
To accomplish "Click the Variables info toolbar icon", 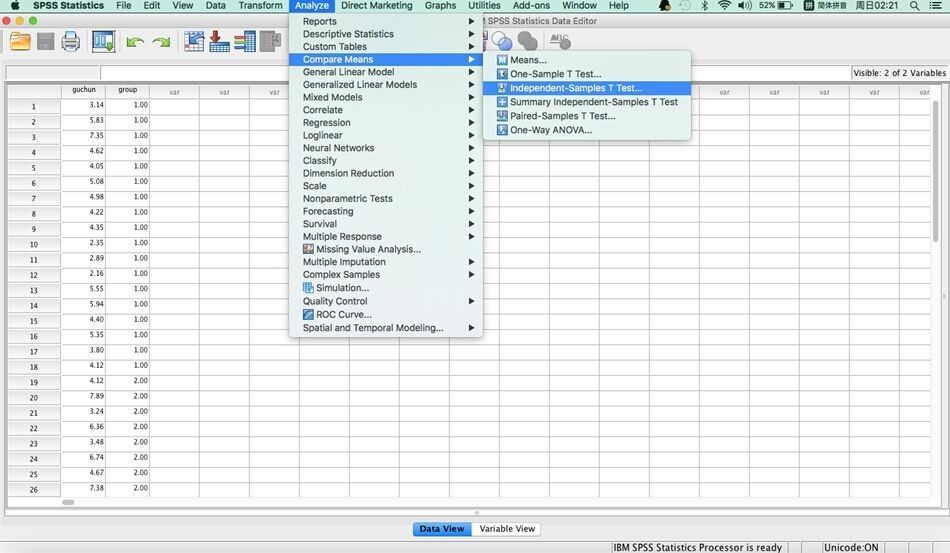I will point(245,41).
